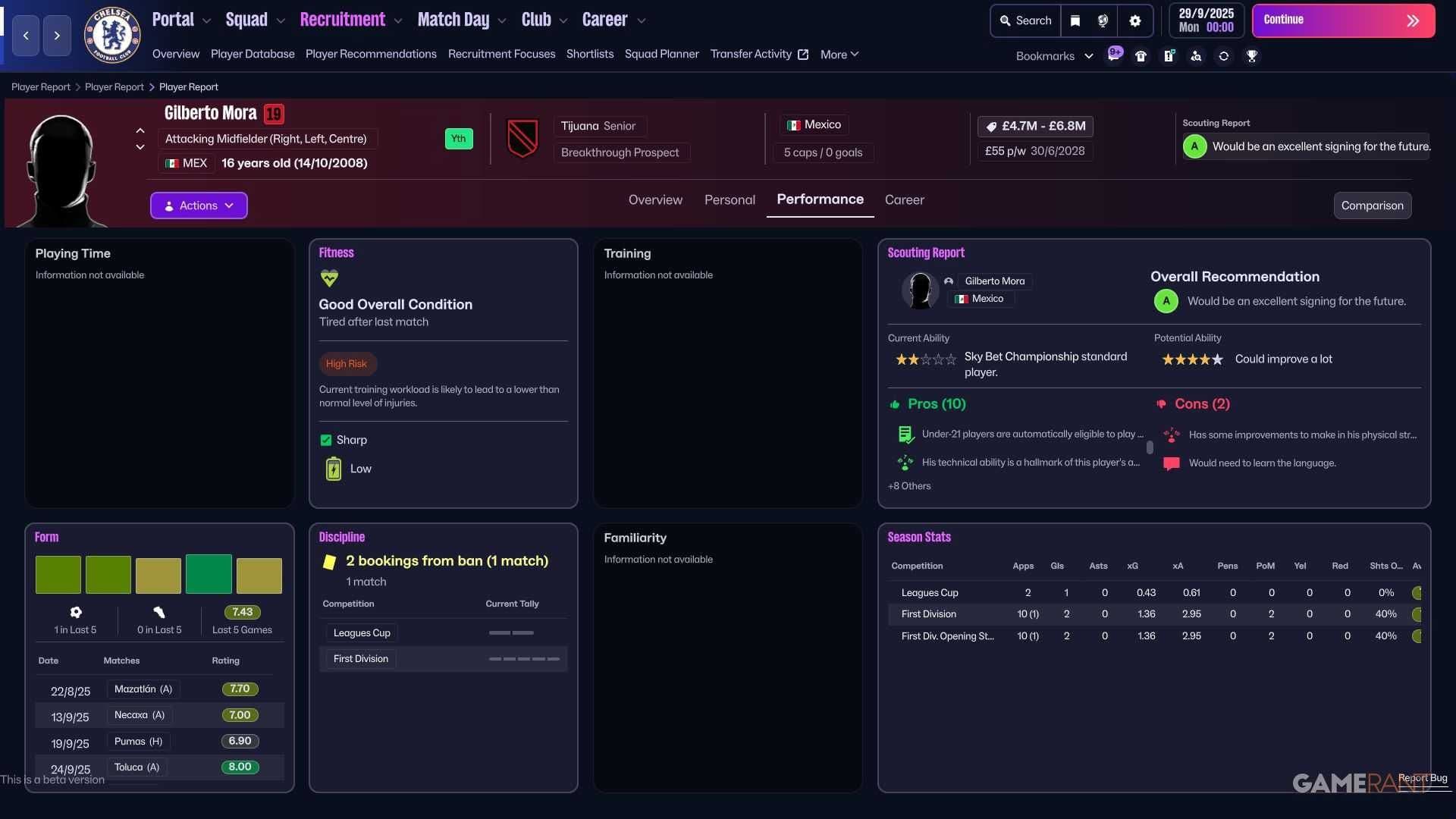Image resolution: width=1456 pixels, height=819 pixels.
Task: Open the bookmark icon next to Search
Action: coord(1075,21)
